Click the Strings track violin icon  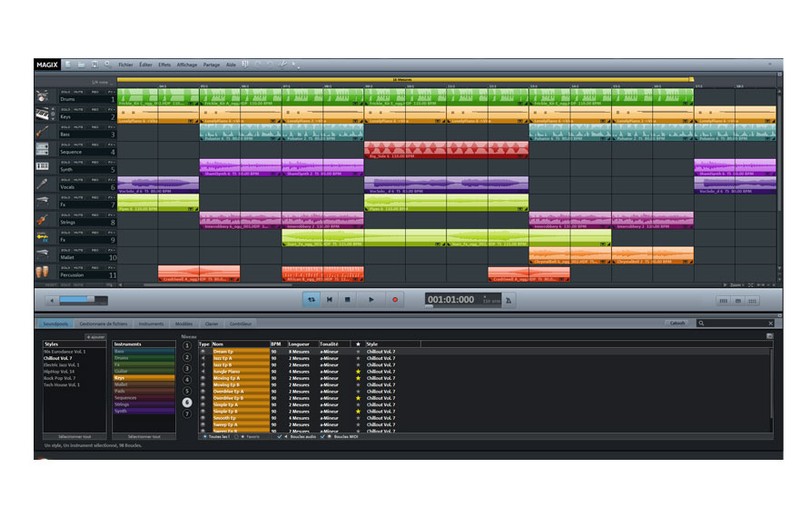click(x=43, y=219)
